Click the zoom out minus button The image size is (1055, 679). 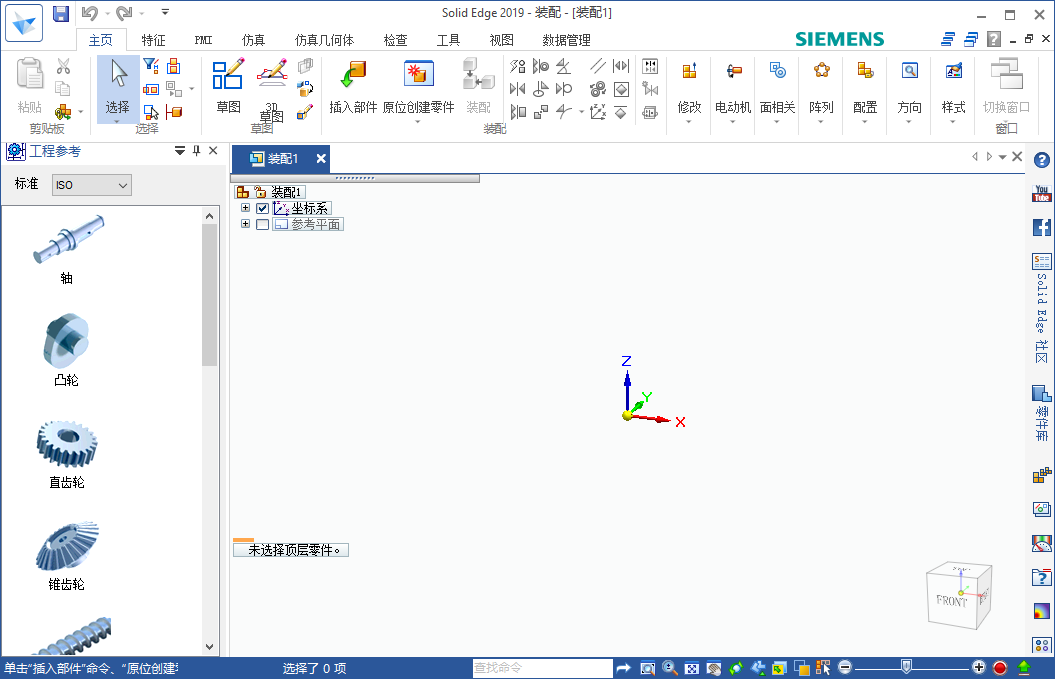[x=845, y=668]
